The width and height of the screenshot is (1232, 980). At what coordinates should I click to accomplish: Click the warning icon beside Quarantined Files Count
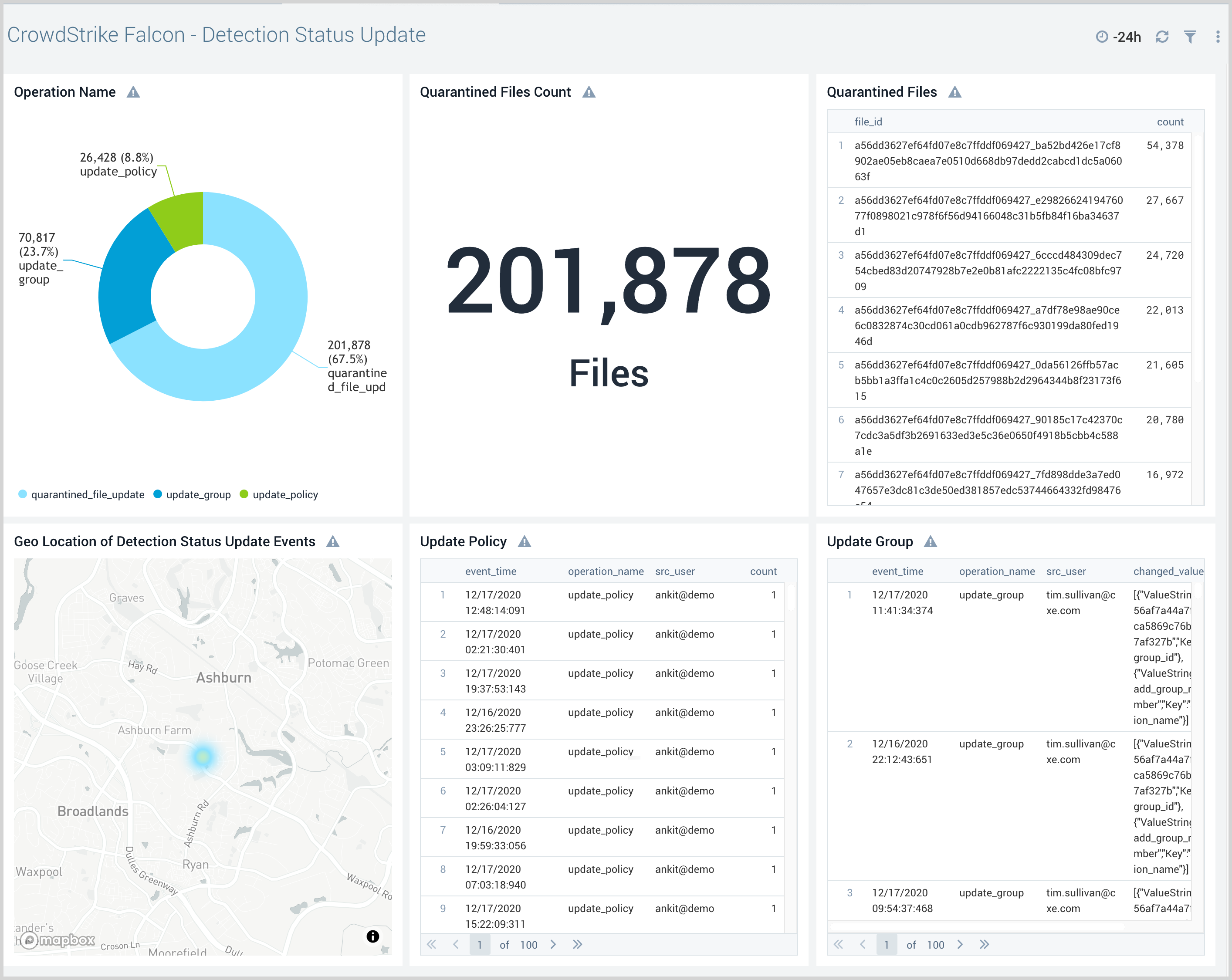click(x=590, y=91)
